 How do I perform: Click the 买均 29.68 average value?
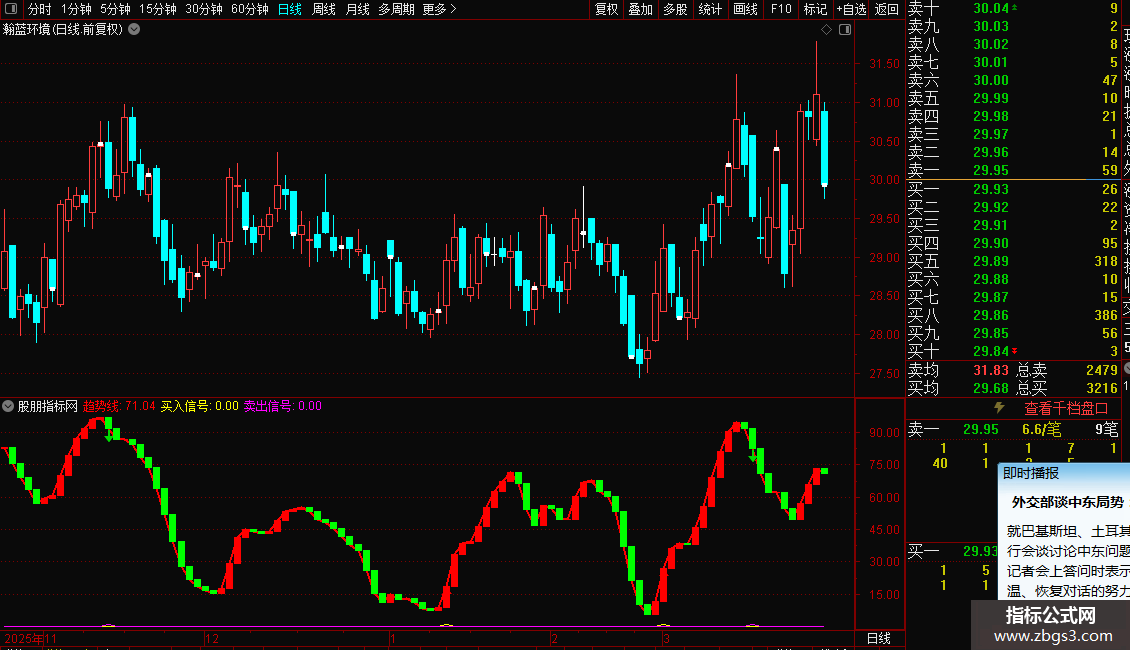[991, 388]
